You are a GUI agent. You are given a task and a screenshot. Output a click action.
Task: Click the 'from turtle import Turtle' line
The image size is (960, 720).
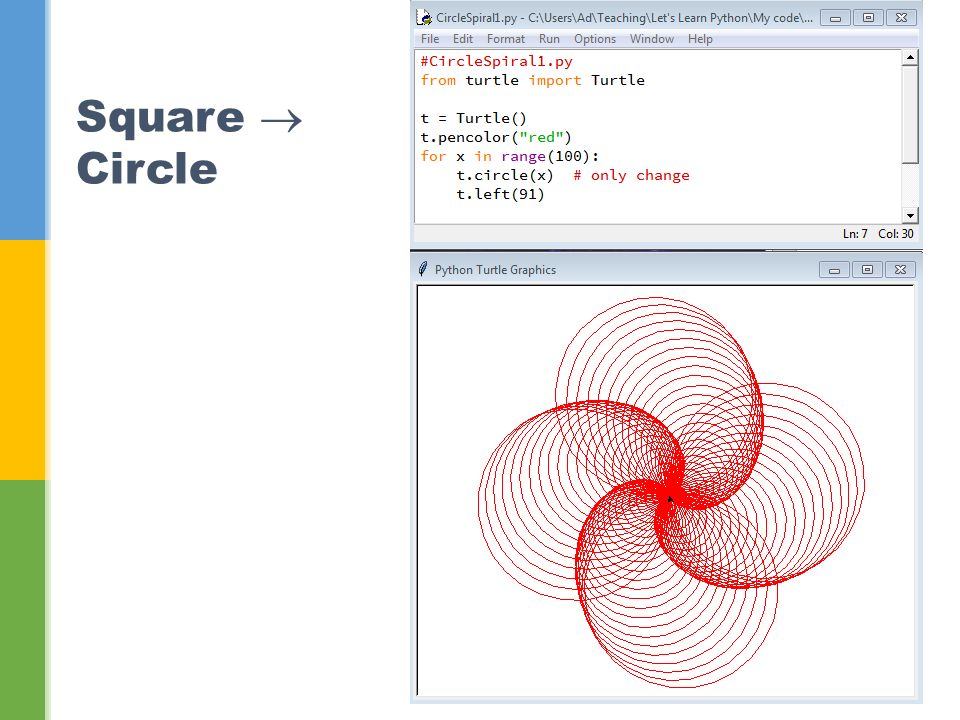click(x=532, y=80)
